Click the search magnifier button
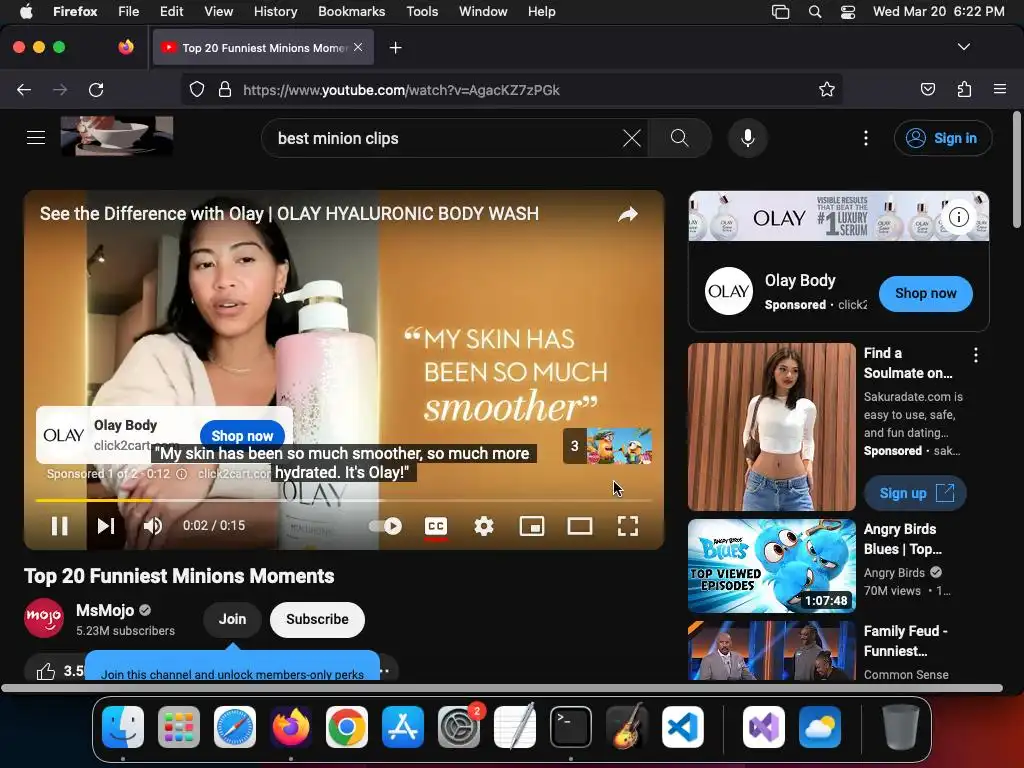This screenshot has width=1024, height=768. [680, 138]
